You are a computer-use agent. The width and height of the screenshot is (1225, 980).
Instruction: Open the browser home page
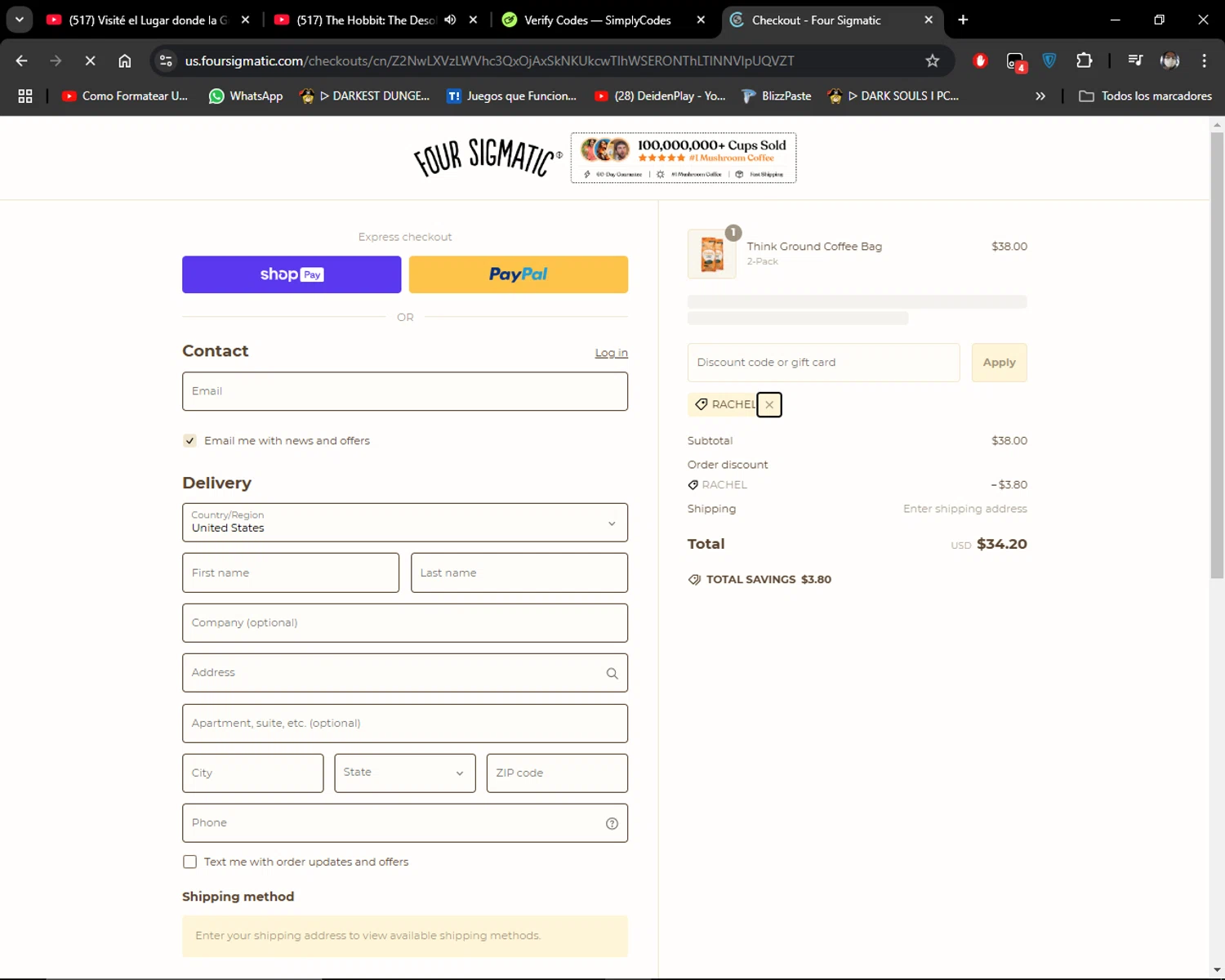pos(125,60)
